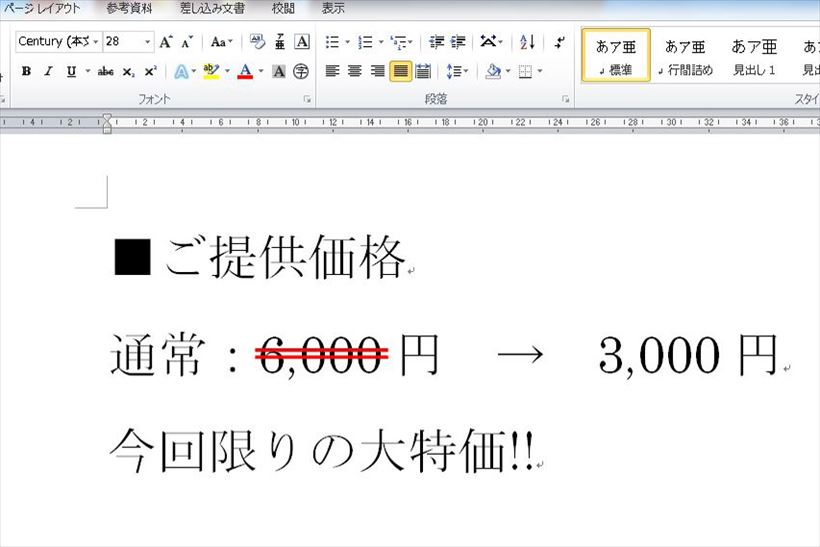Open the font name dropdown

pos(96,42)
